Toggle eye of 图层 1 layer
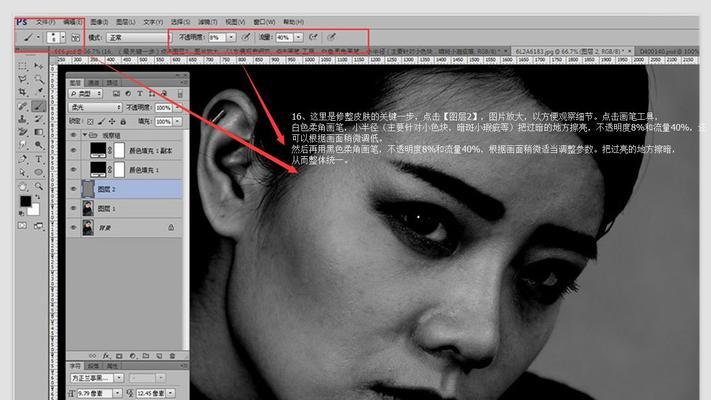 73,208
